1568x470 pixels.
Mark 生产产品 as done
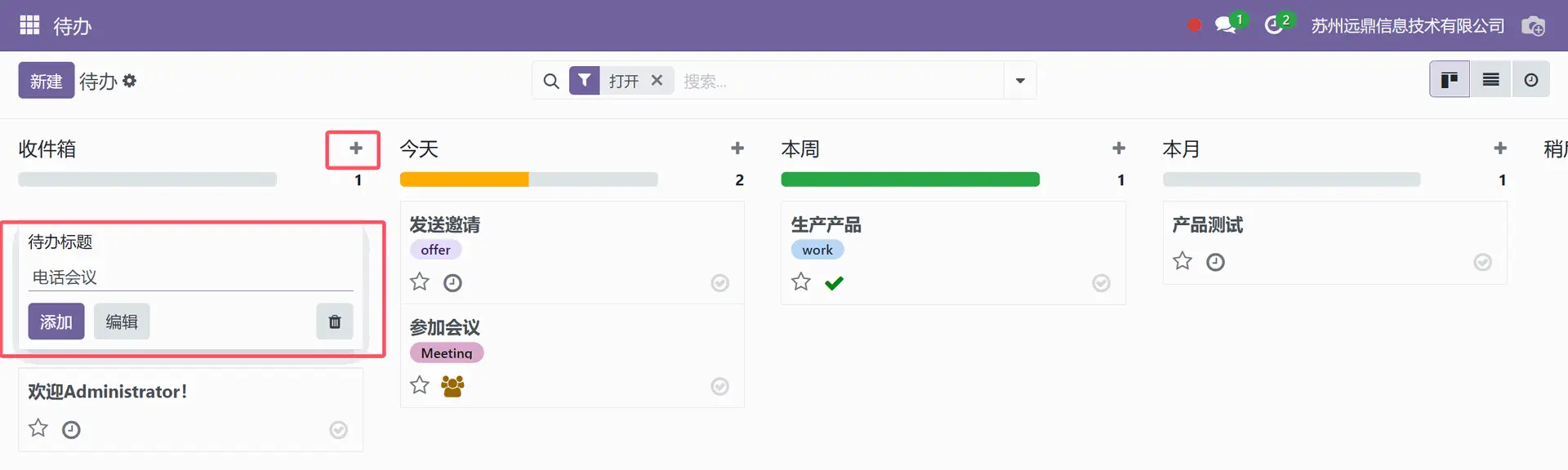point(1101,283)
